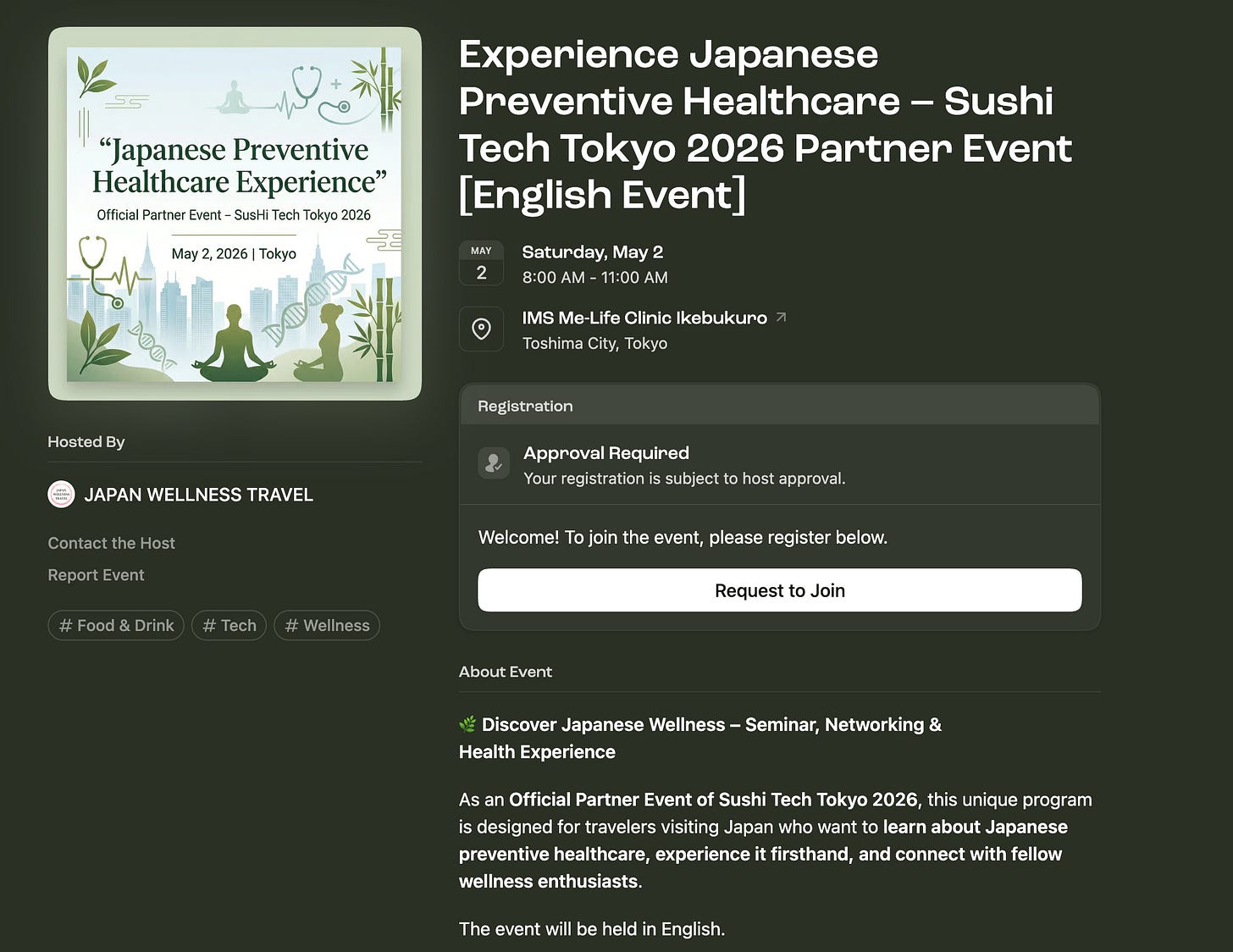Open IMS Me-Life Clinic Ikebukuro location link
The image size is (1233, 952).
pos(644,318)
